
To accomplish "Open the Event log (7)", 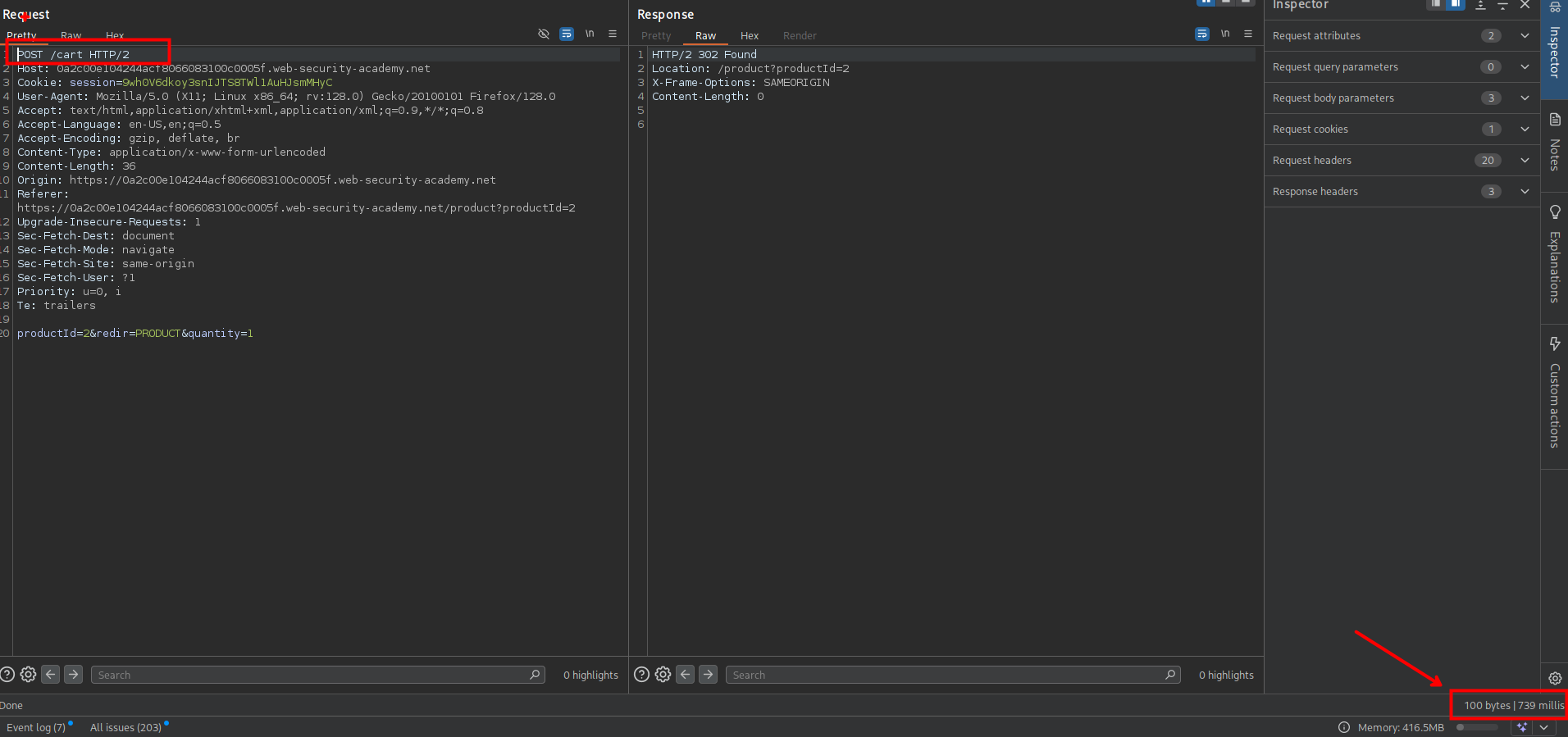I will [x=36, y=727].
